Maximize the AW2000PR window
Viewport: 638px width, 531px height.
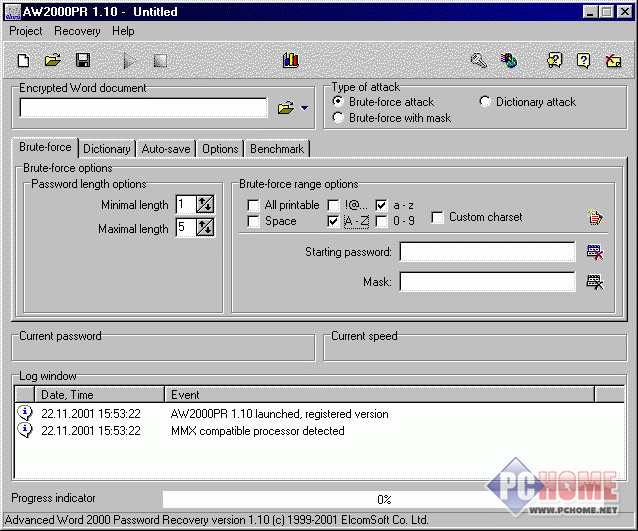(606, 12)
